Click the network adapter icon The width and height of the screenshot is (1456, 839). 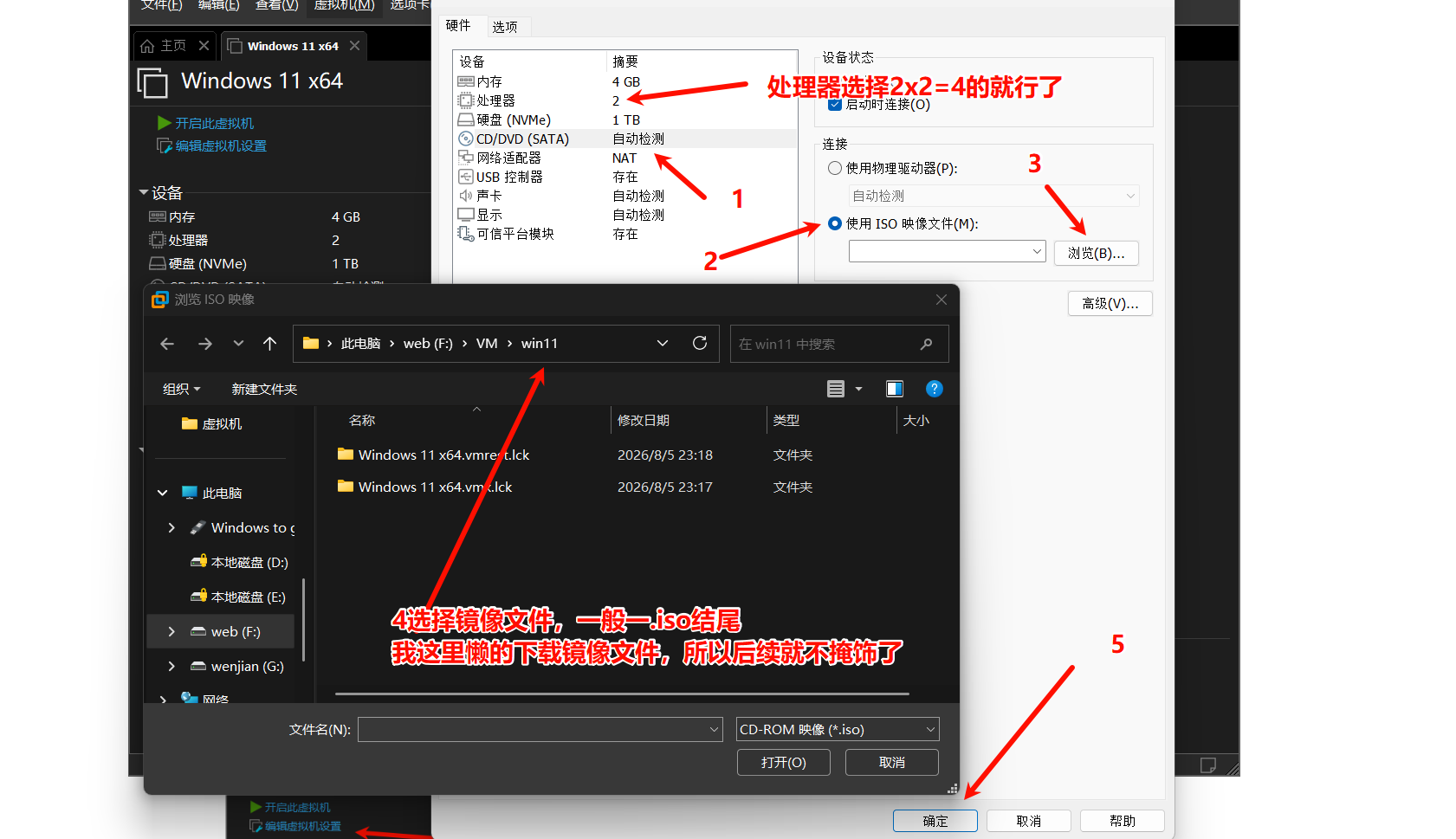(466, 158)
